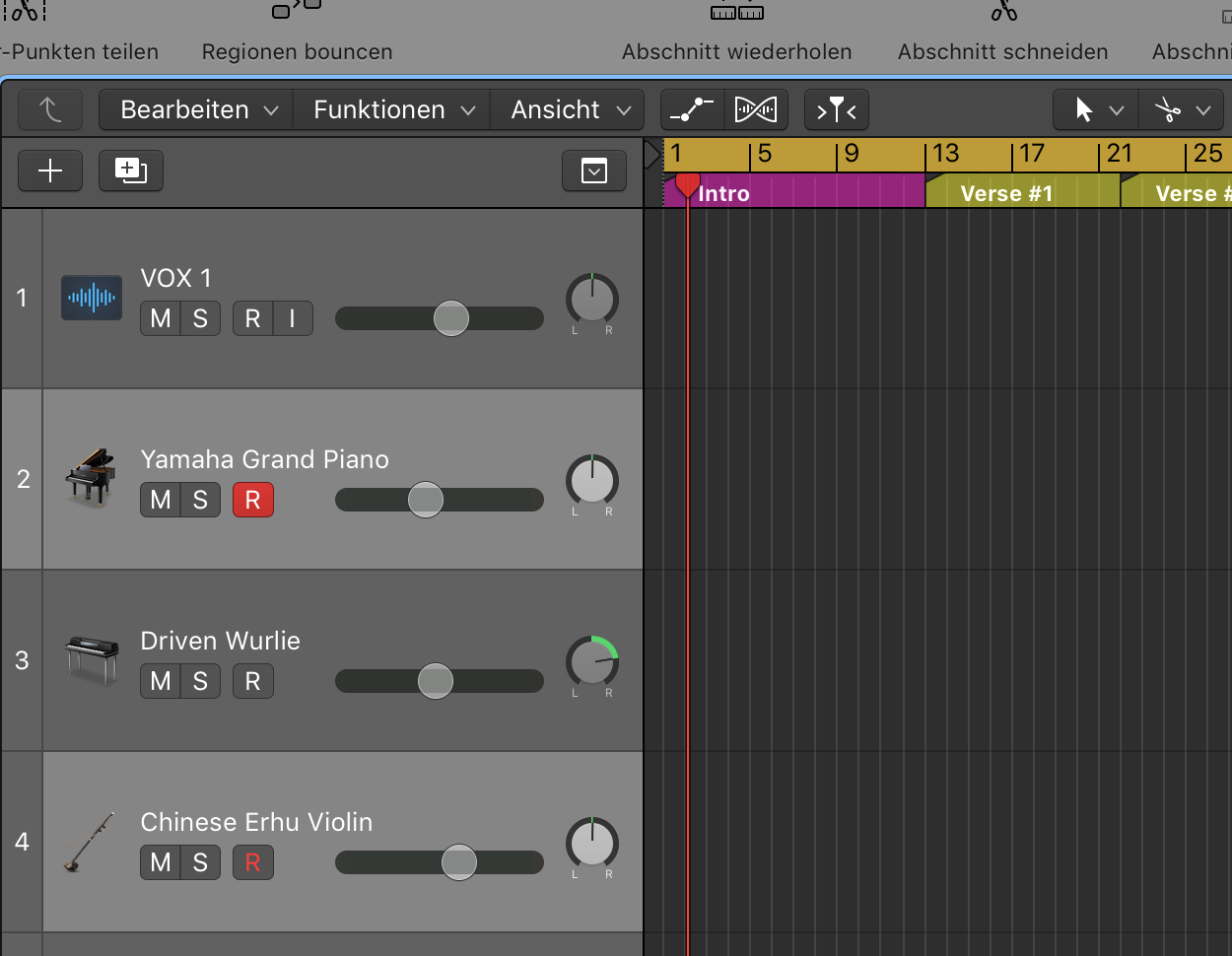The width and height of the screenshot is (1232, 956).
Task: Toggle the automation view icon
Action: coord(692,109)
